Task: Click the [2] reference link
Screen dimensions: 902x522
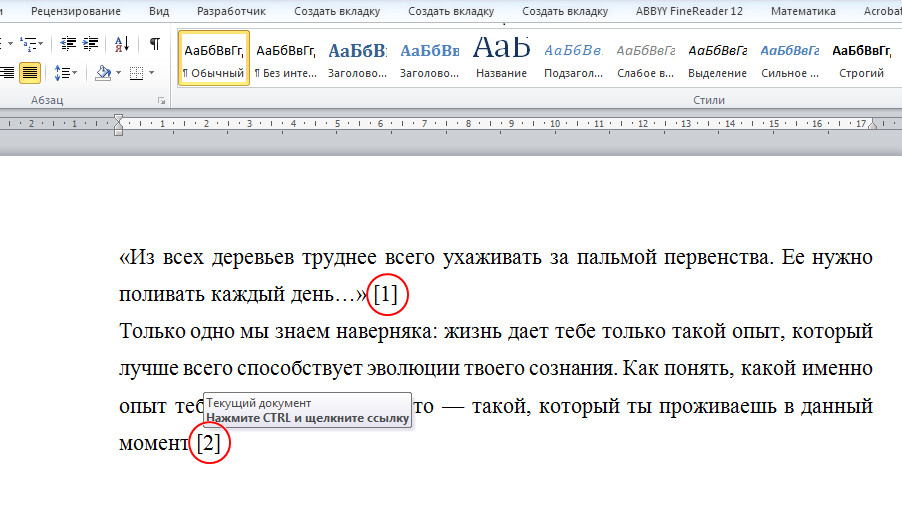Action: pos(208,443)
